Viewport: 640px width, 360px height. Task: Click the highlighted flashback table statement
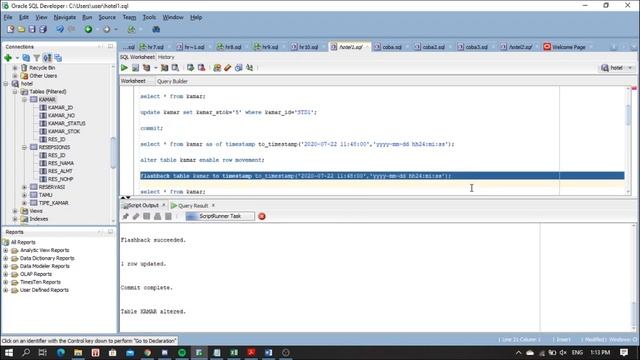[382, 176]
